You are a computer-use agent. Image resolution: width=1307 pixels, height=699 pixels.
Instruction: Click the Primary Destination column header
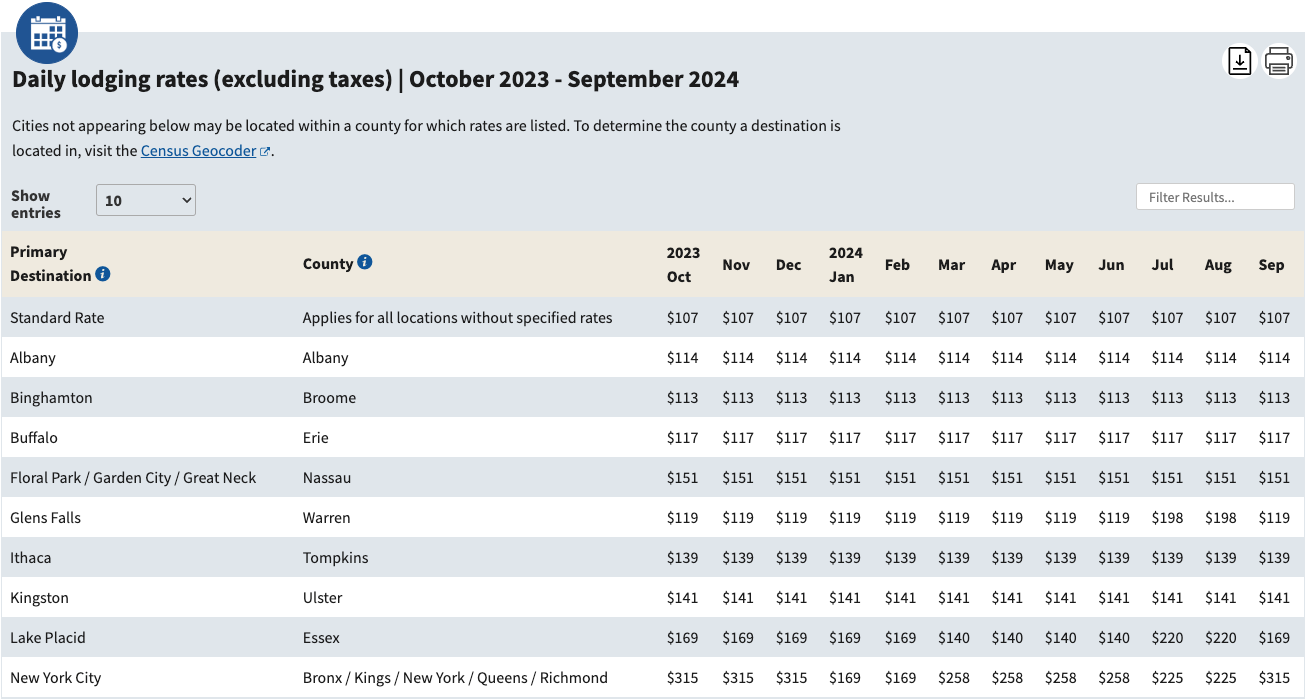point(51,264)
